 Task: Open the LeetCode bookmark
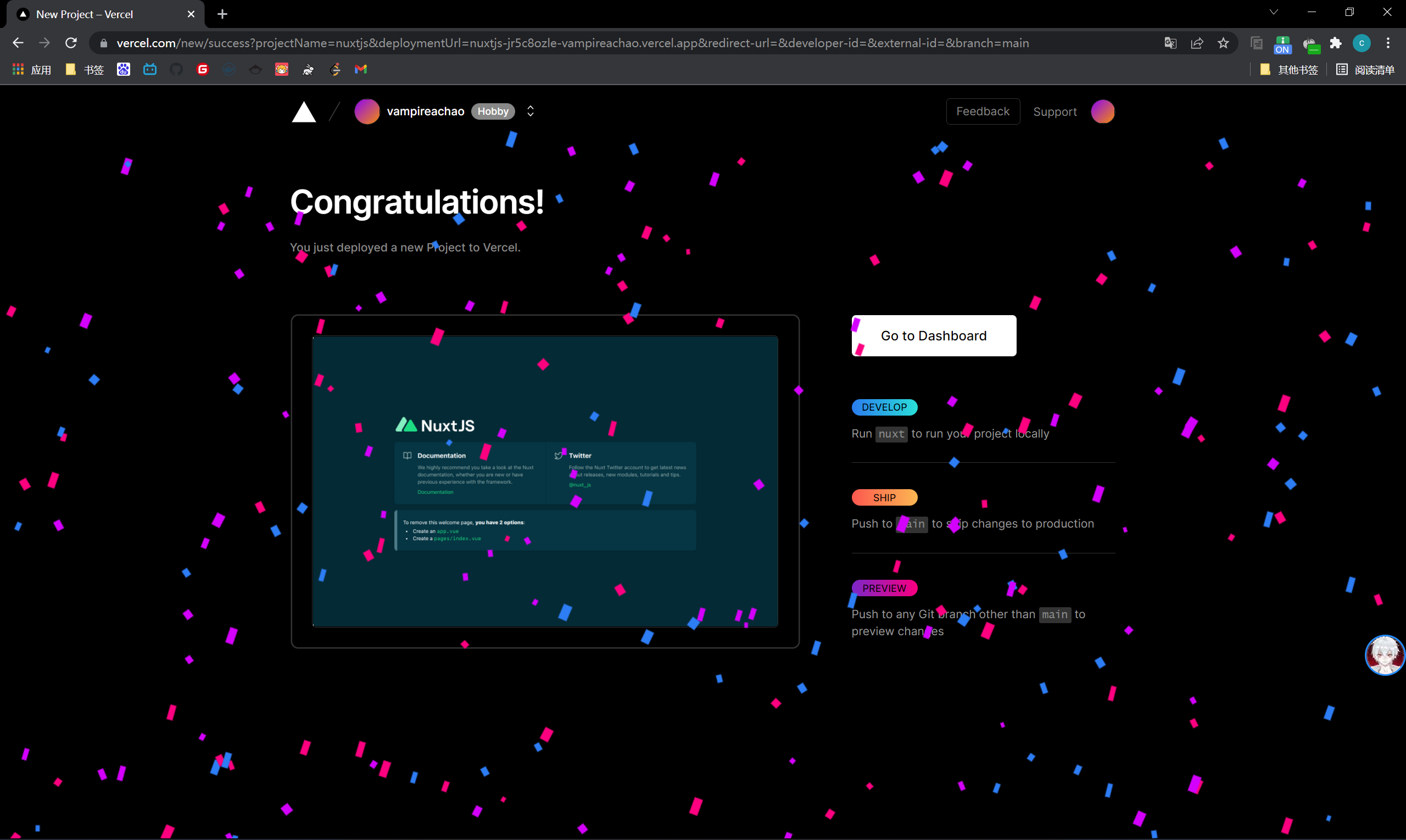334,70
